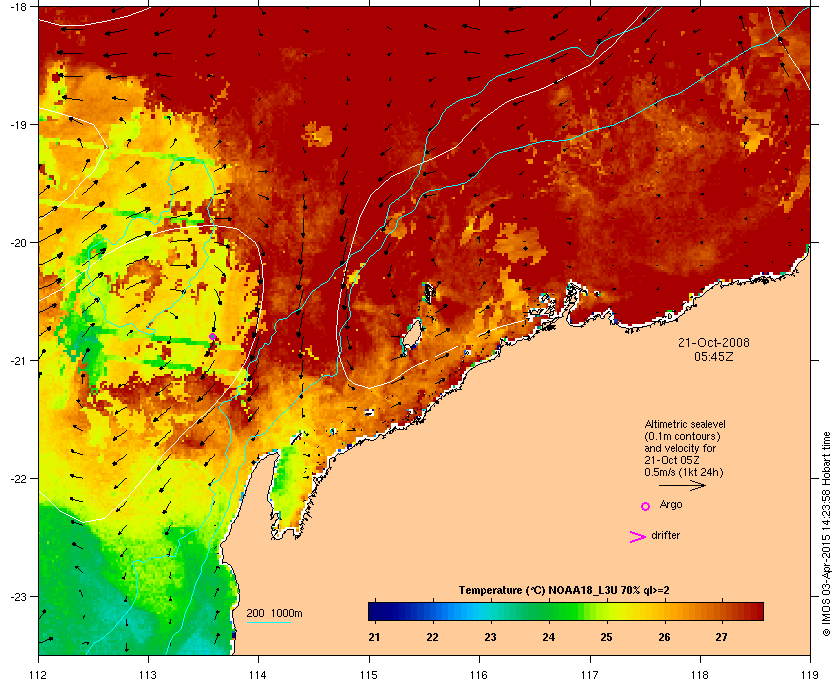Click the IMOS copyright timestamp vertical text
Image resolution: width=840 pixels, height=680 pixels.
(826, 533)
